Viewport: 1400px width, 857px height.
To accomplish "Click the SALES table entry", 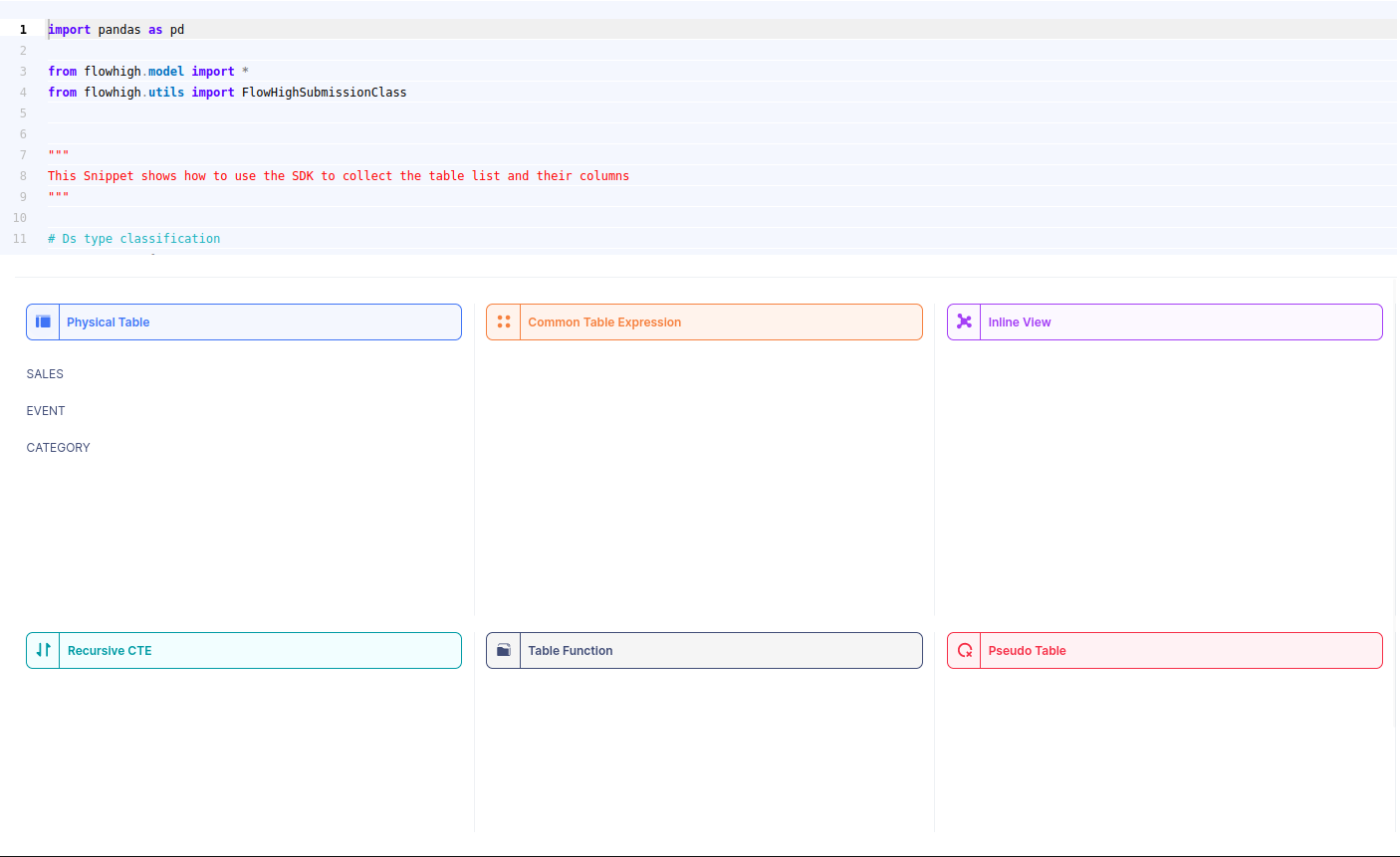I will tap(45, 374).
